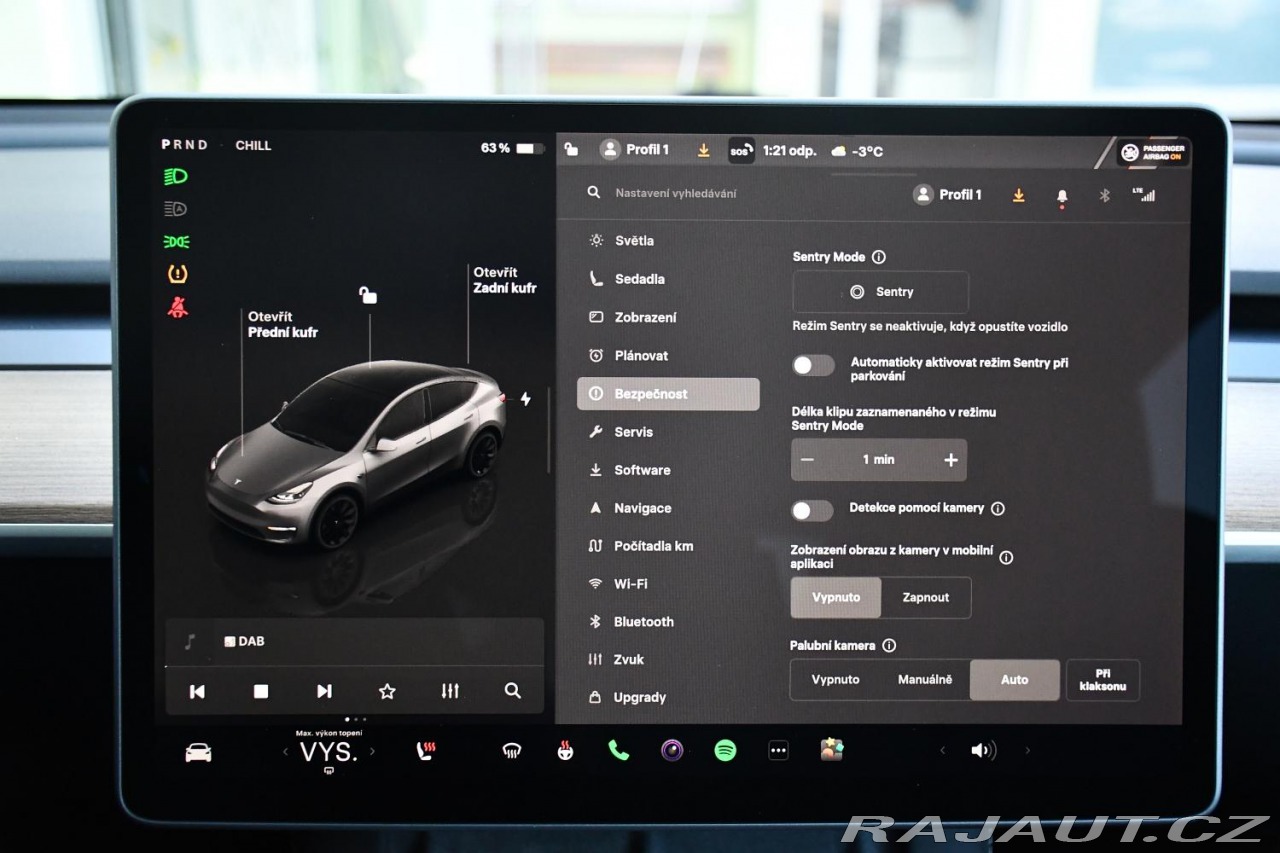Expand the more apps three-dots launcher
This screenshot has width=1280, height=853.
778,751
